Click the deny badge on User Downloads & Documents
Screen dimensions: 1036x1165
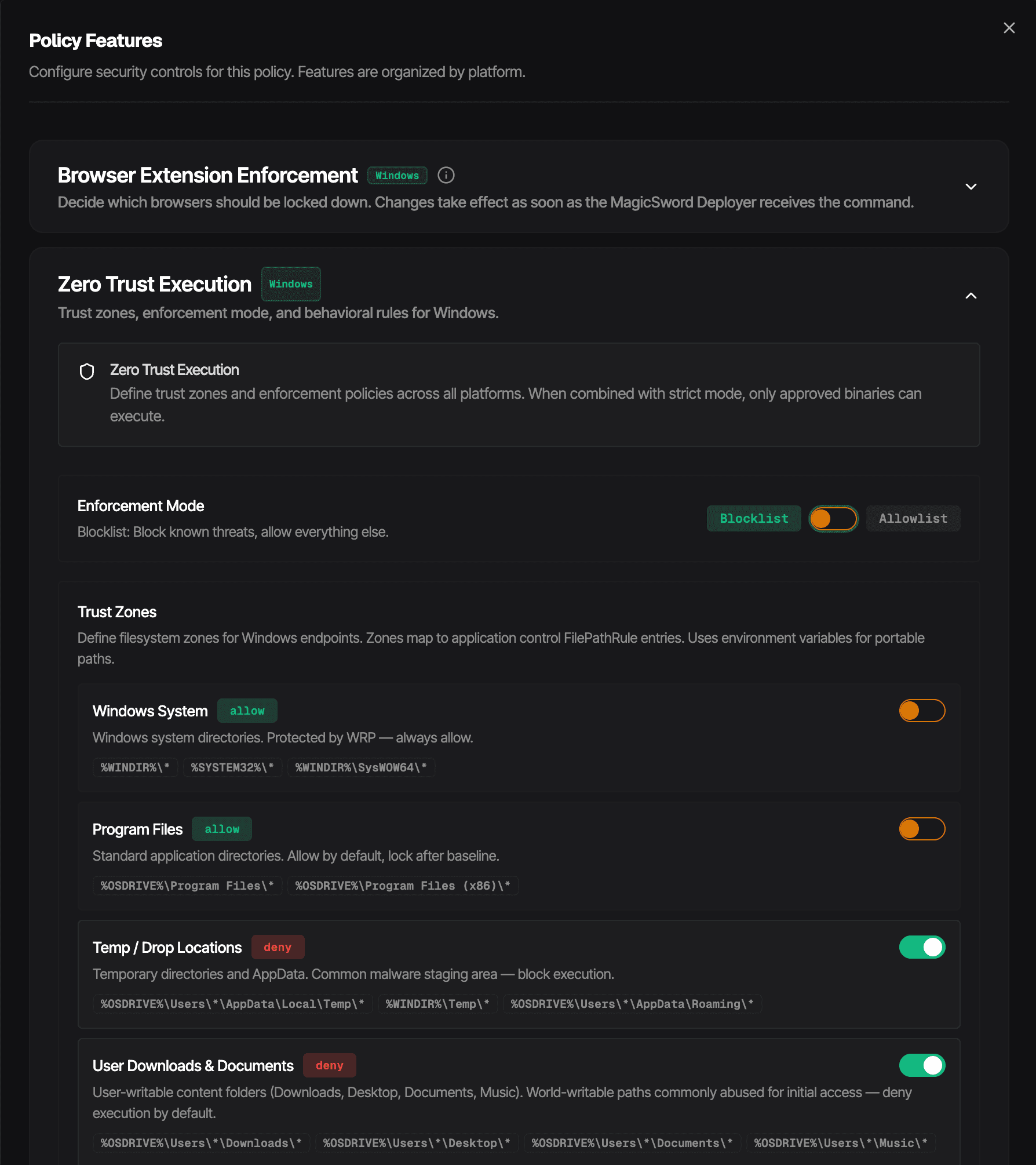329,1065
